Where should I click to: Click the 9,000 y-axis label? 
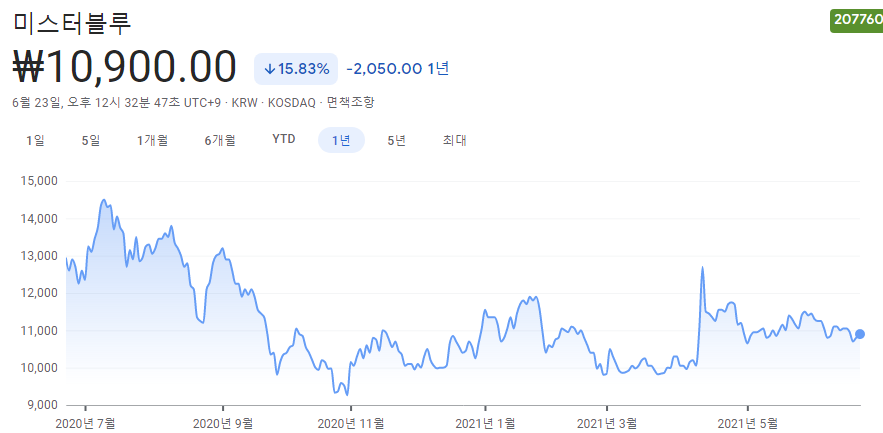(42, 405)
